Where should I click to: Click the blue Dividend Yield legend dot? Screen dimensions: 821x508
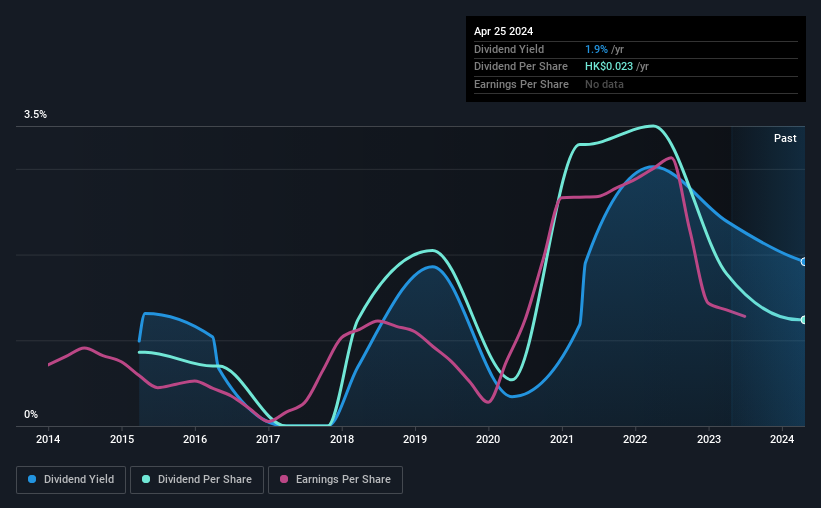32,479
